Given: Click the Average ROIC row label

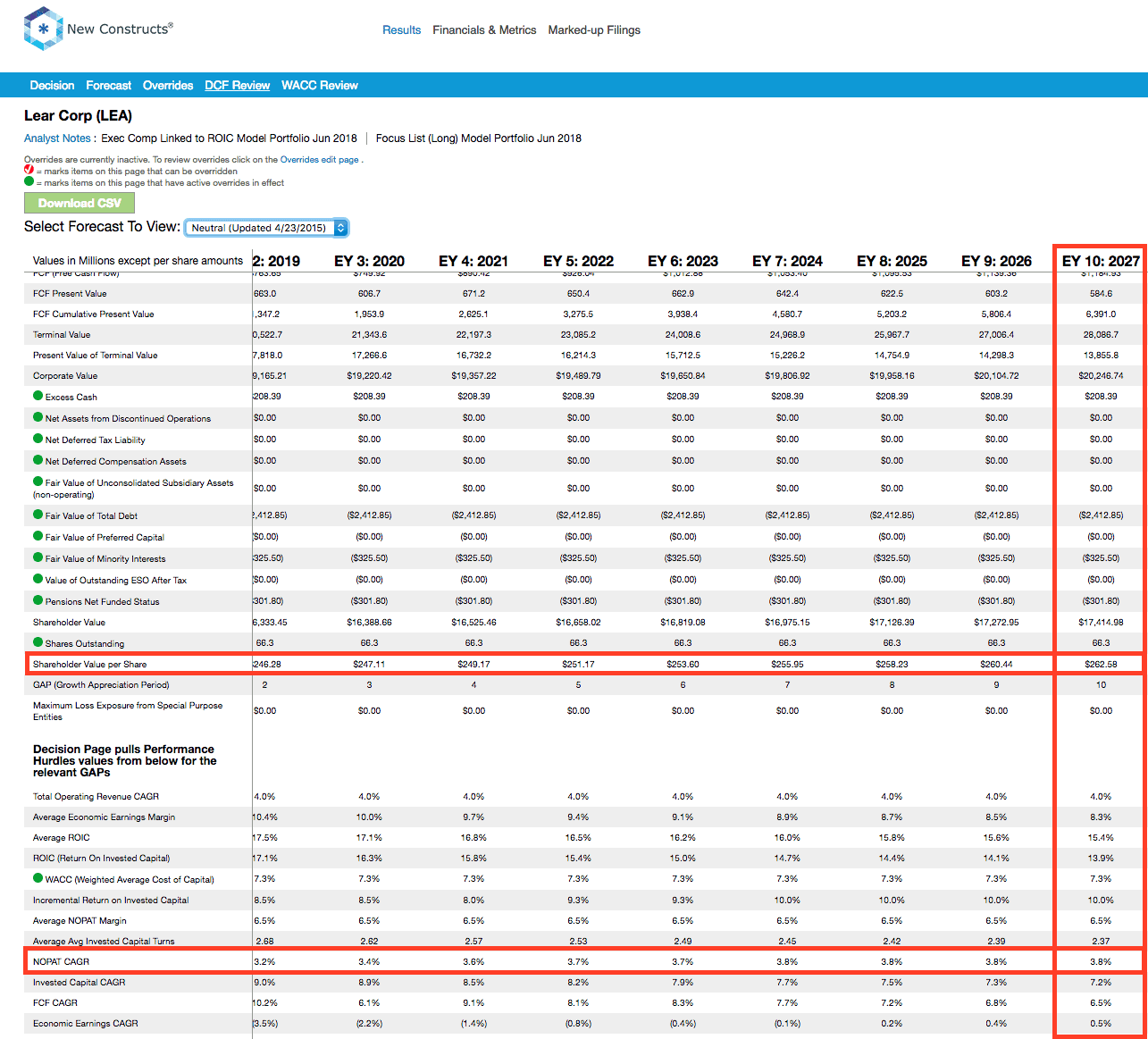Looking at the screenshot, I should [x=62, y=838].
